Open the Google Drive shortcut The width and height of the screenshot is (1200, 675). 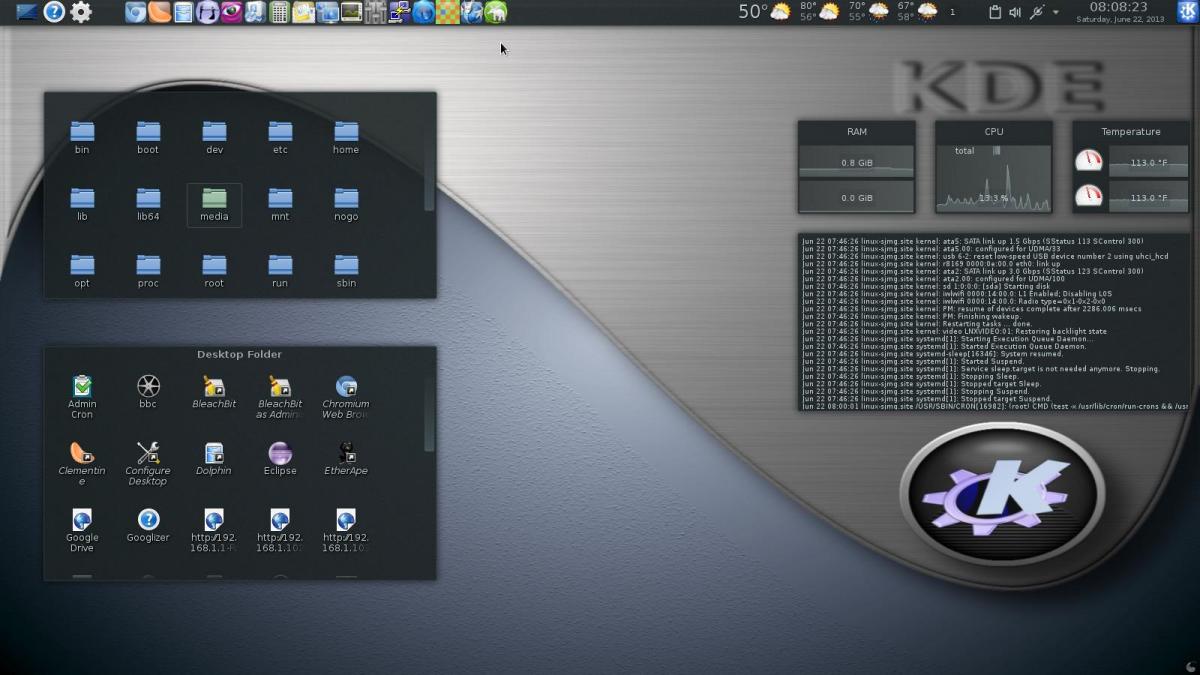82,531
